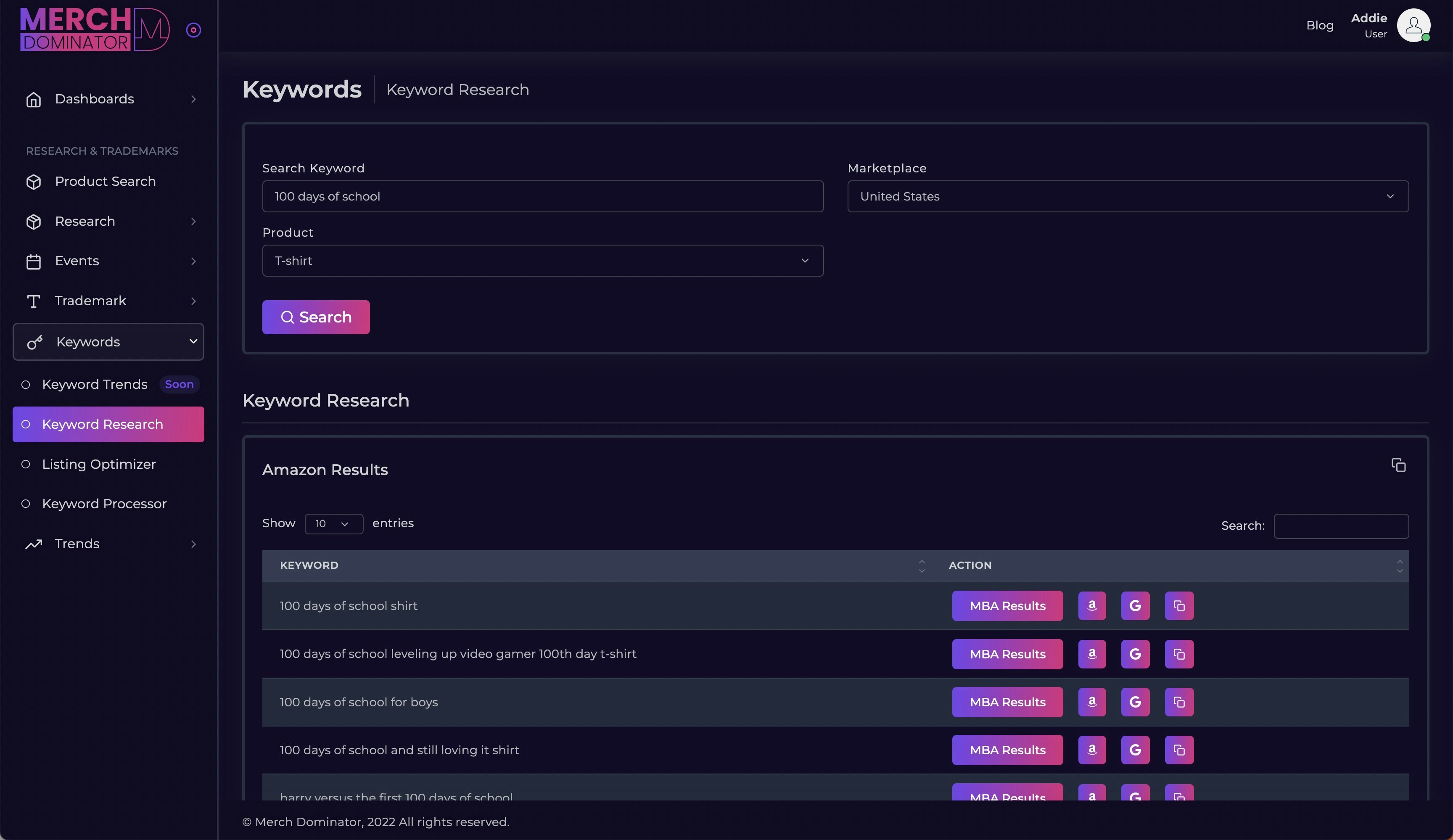Click the Trademark T icon

tap(34, 301)
